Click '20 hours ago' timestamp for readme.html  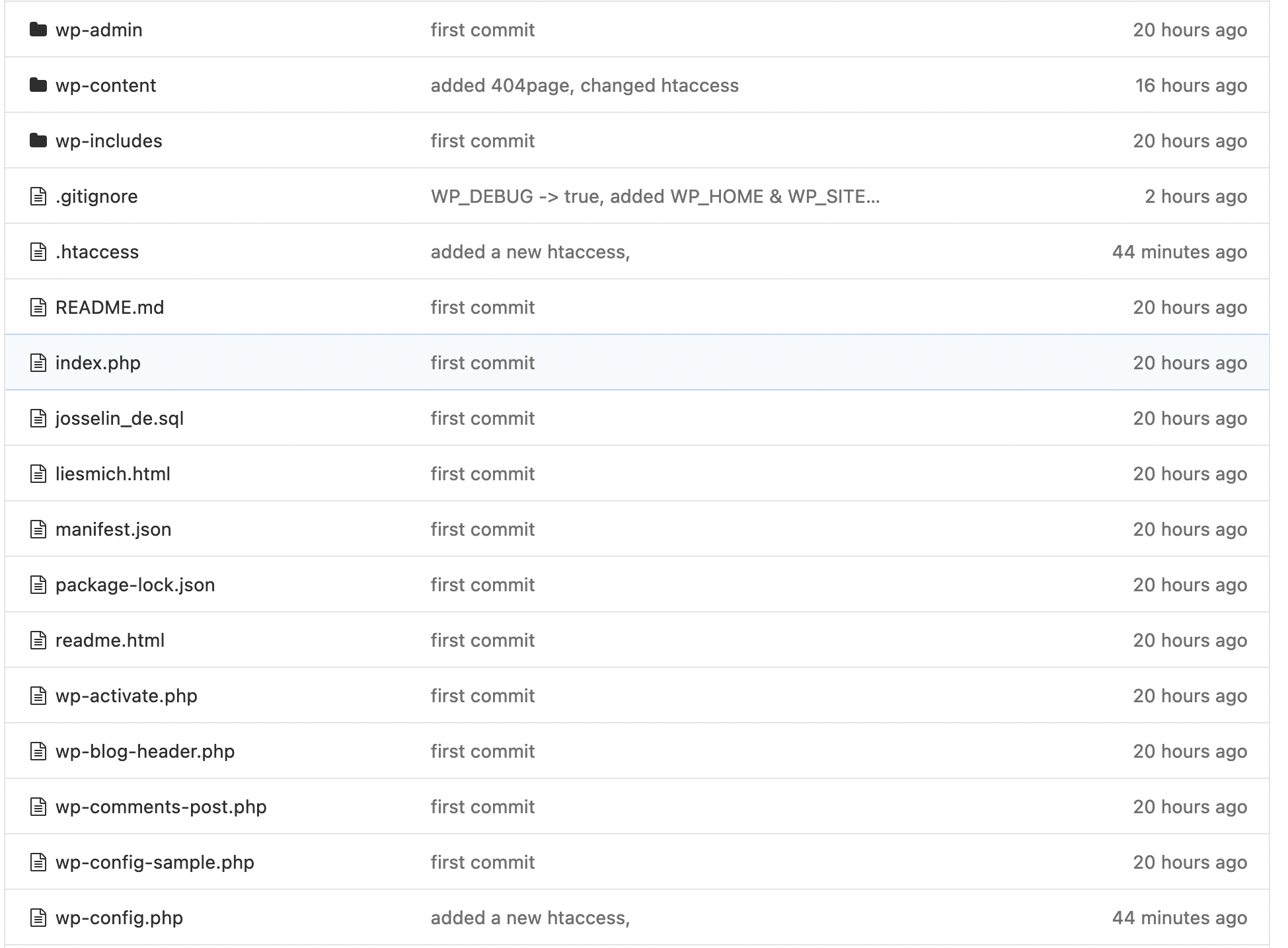tap(1190, 641)
